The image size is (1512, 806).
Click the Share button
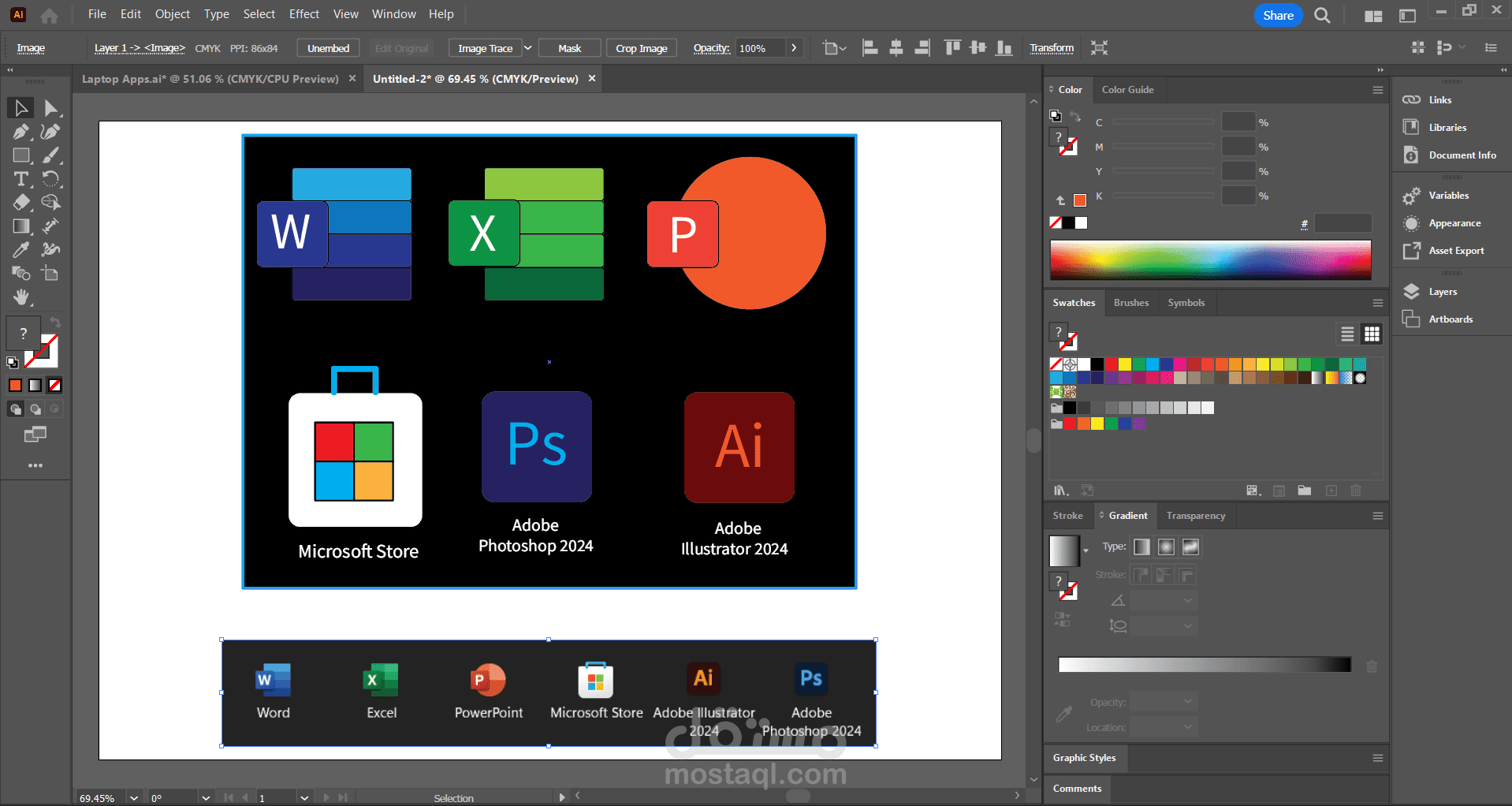1278,15
